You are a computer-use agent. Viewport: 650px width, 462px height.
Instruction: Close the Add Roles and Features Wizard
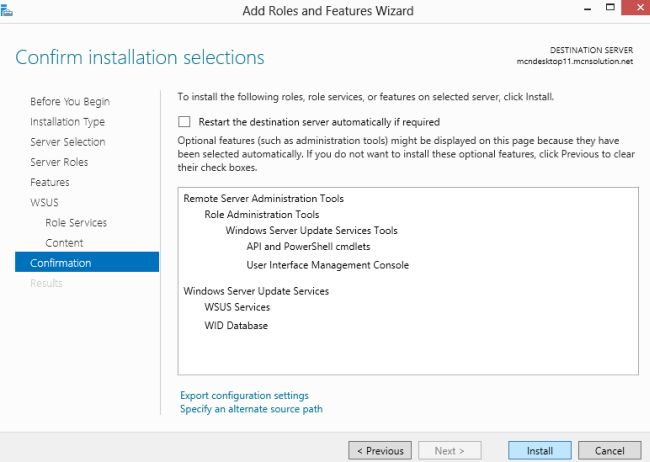[633, 10]
